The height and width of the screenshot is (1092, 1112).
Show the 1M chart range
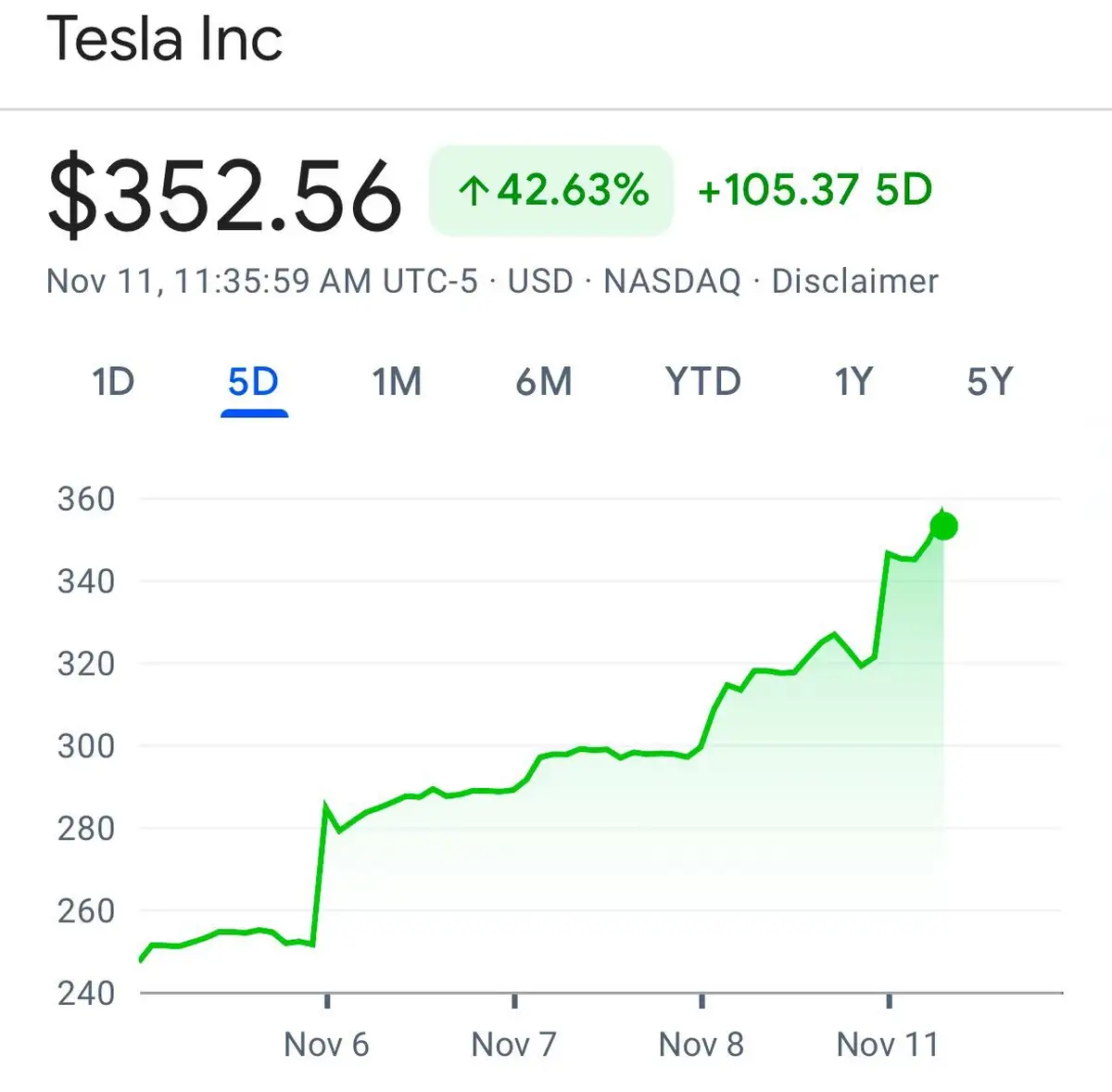[397, 382]
